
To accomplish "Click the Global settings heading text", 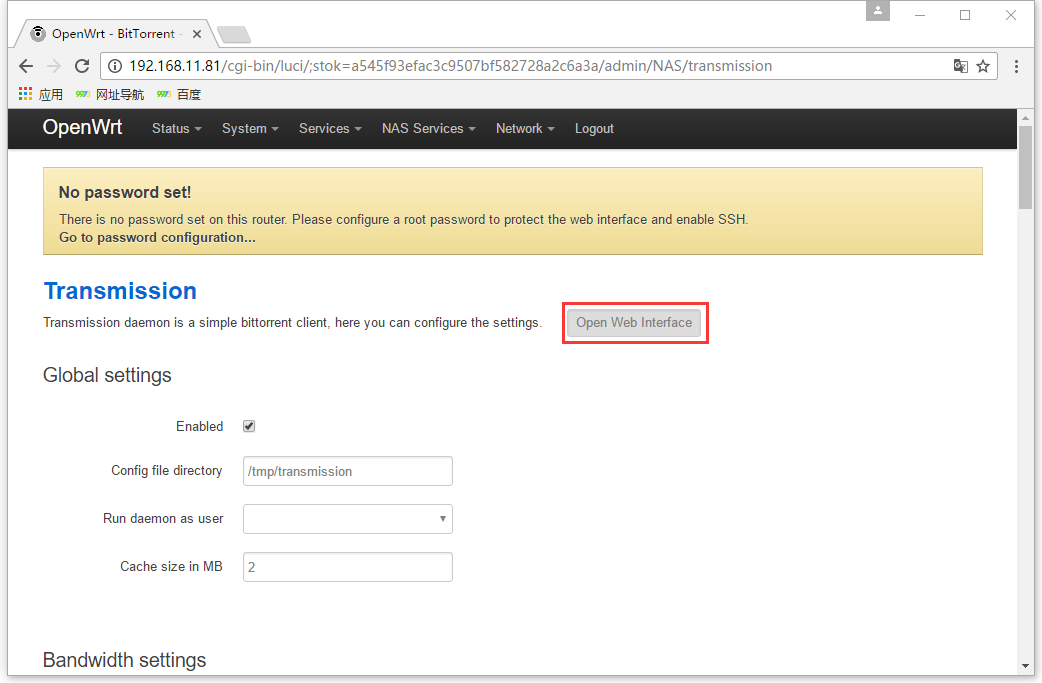I will tap(107, 375).
